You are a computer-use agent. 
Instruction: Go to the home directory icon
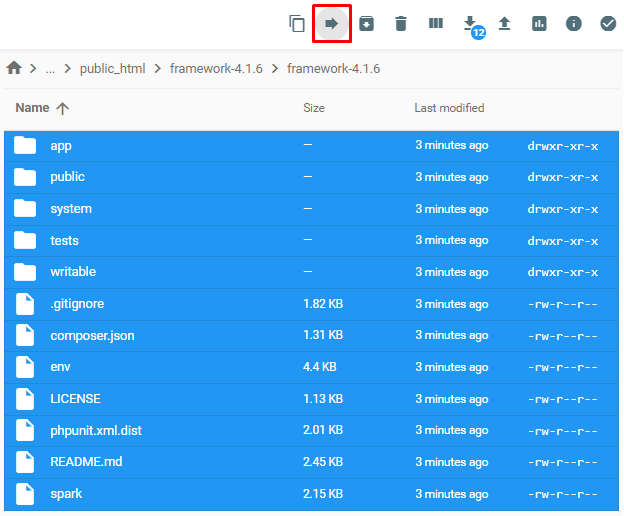pyautogui.click(x=14, y=69)
